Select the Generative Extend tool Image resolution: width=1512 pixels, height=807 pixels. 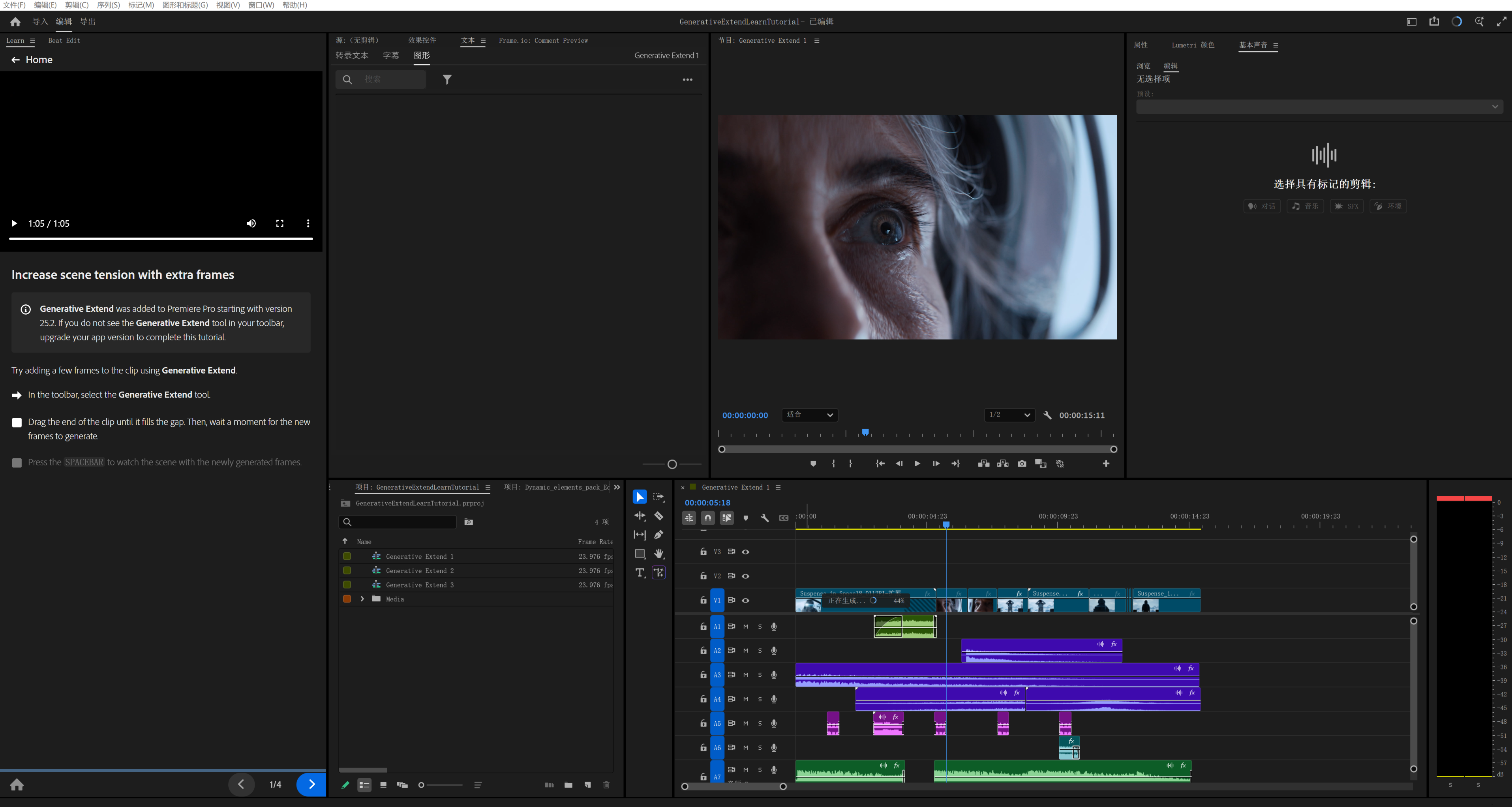(658, 572)
